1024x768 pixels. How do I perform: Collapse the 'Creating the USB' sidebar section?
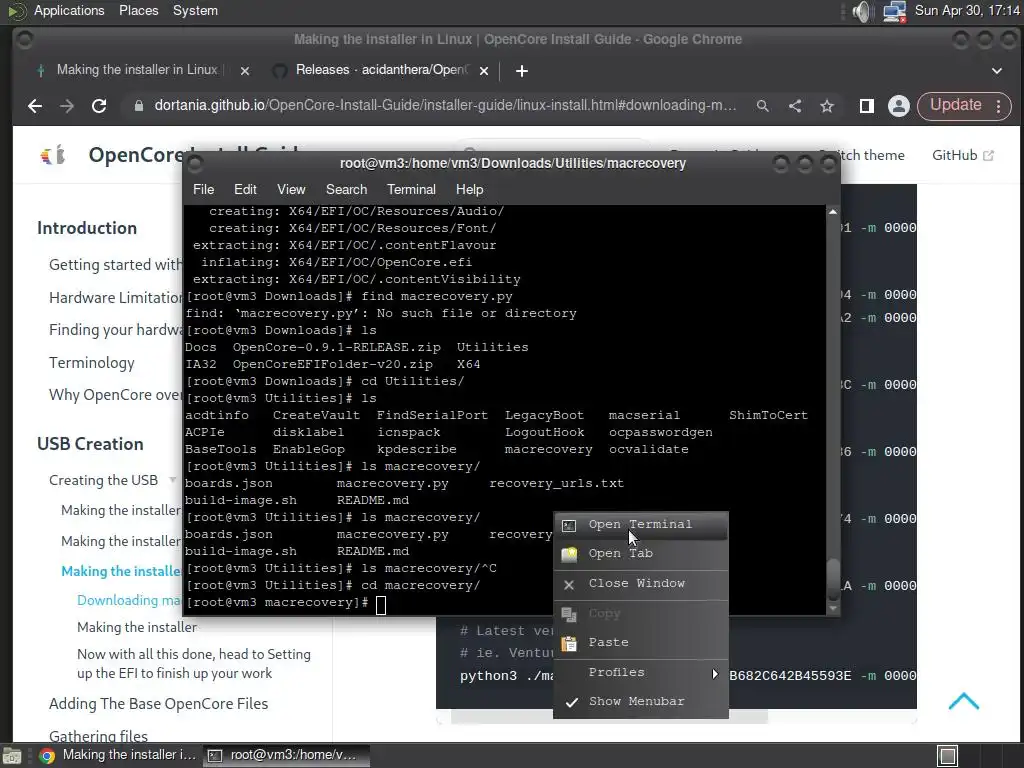[x=172, y=480]
